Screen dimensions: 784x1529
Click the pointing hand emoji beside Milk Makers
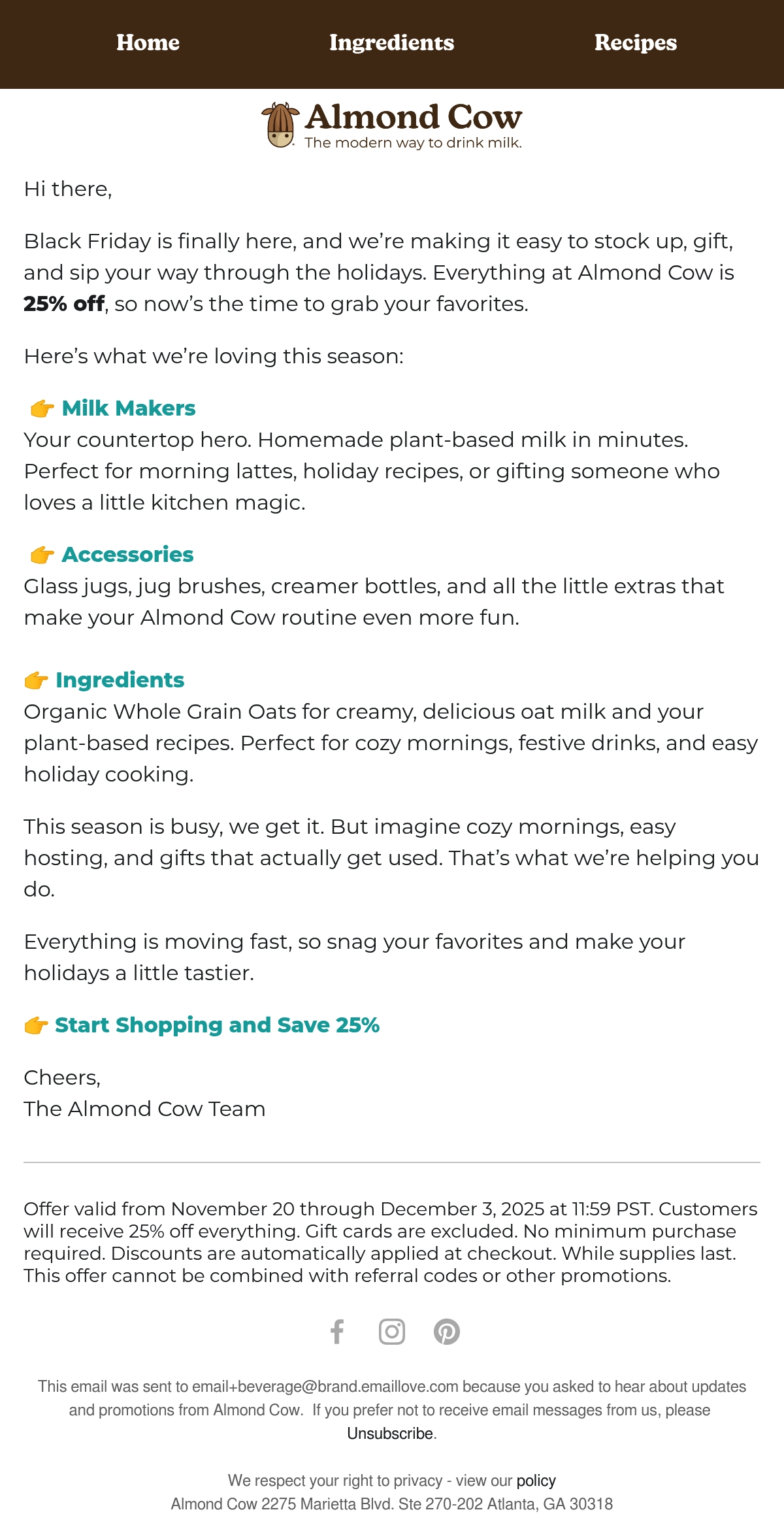coord(42,409)
